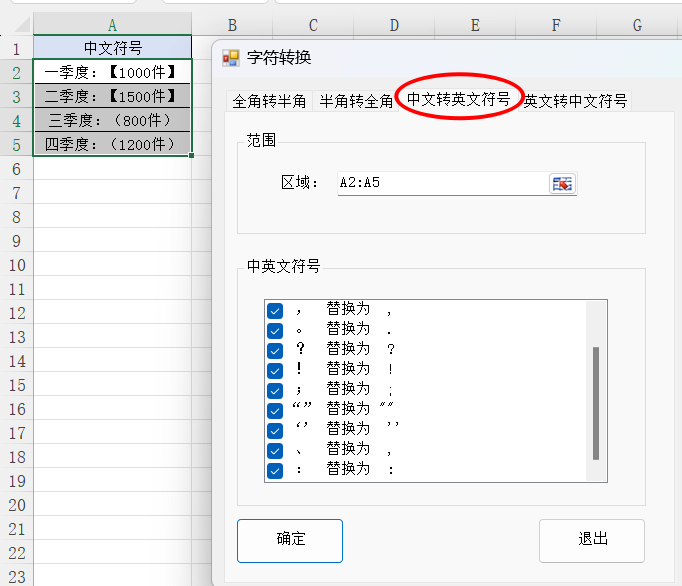This screenshot has width=682, height=586.
Task: Select column G header
Action: point(637,25)
